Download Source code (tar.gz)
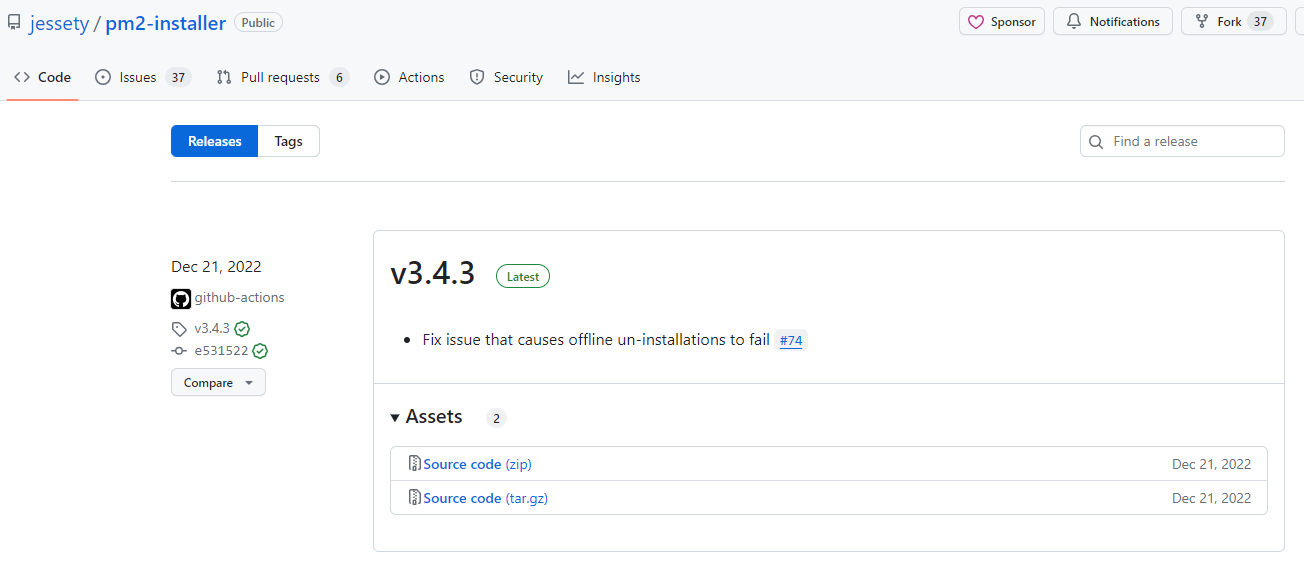 [485, 498]
